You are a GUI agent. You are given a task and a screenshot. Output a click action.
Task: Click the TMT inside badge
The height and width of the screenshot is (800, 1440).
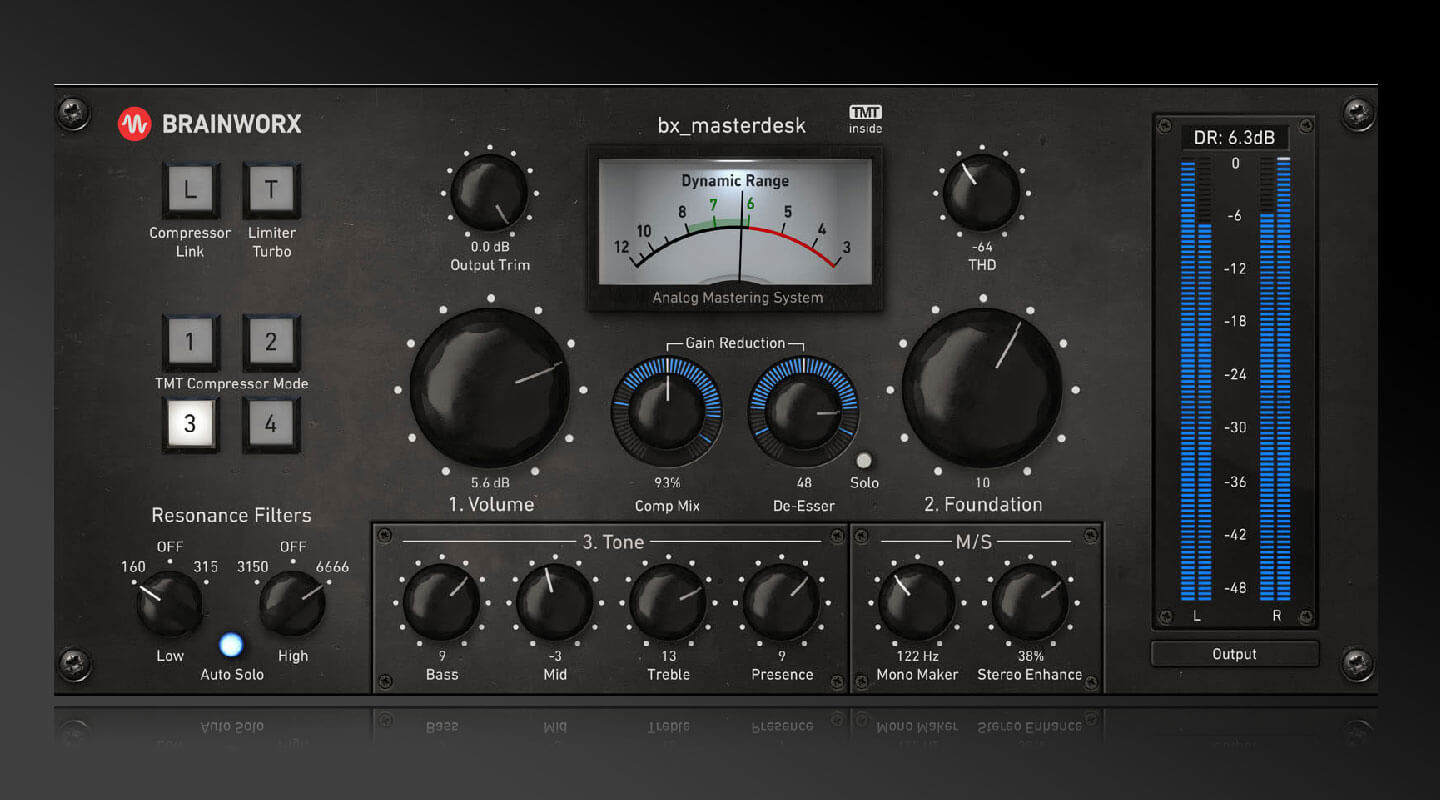pos(865,119)
